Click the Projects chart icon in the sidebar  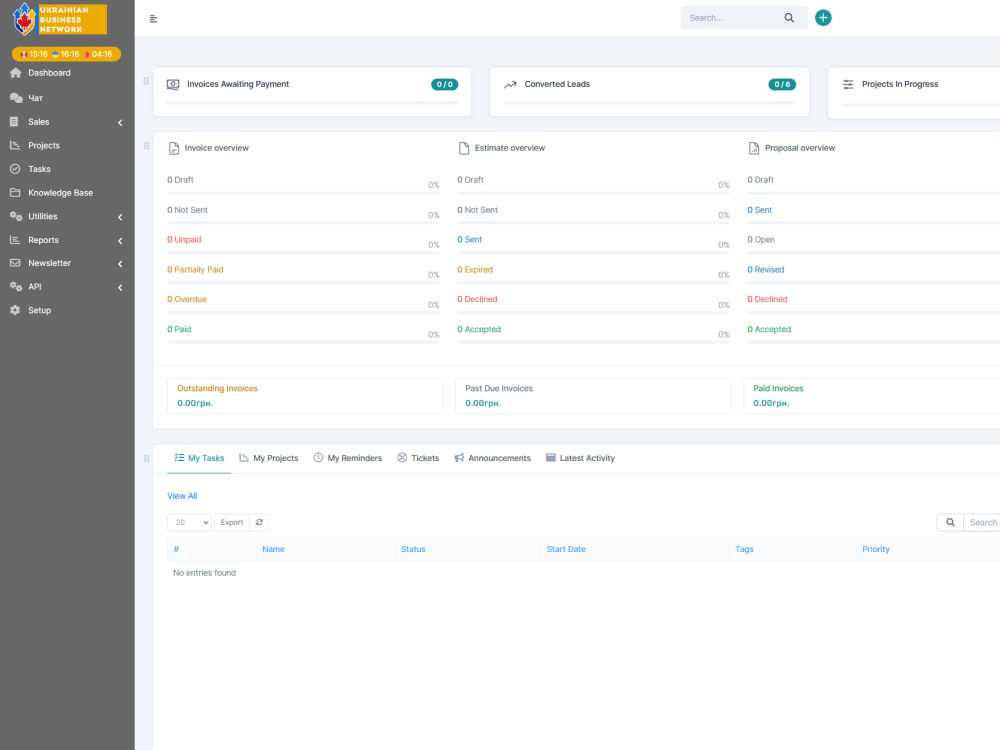point(15,145)
